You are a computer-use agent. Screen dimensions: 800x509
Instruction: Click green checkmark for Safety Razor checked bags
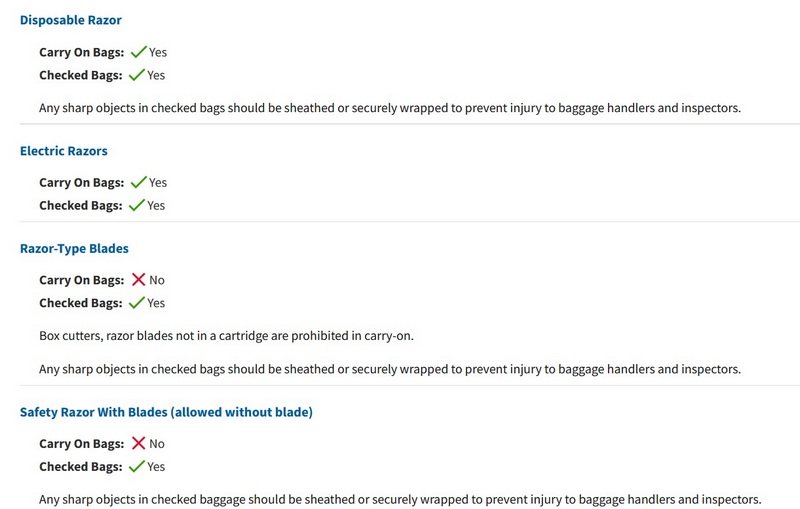[x=137, y=466]
